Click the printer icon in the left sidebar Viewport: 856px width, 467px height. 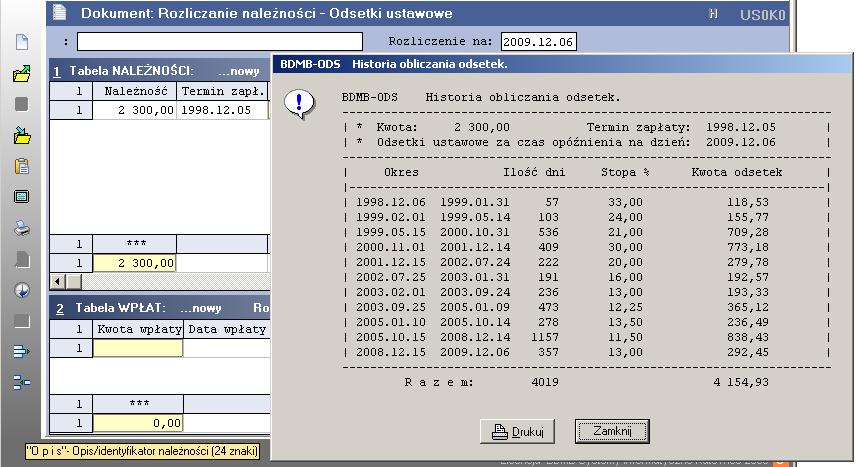point(22,228)
